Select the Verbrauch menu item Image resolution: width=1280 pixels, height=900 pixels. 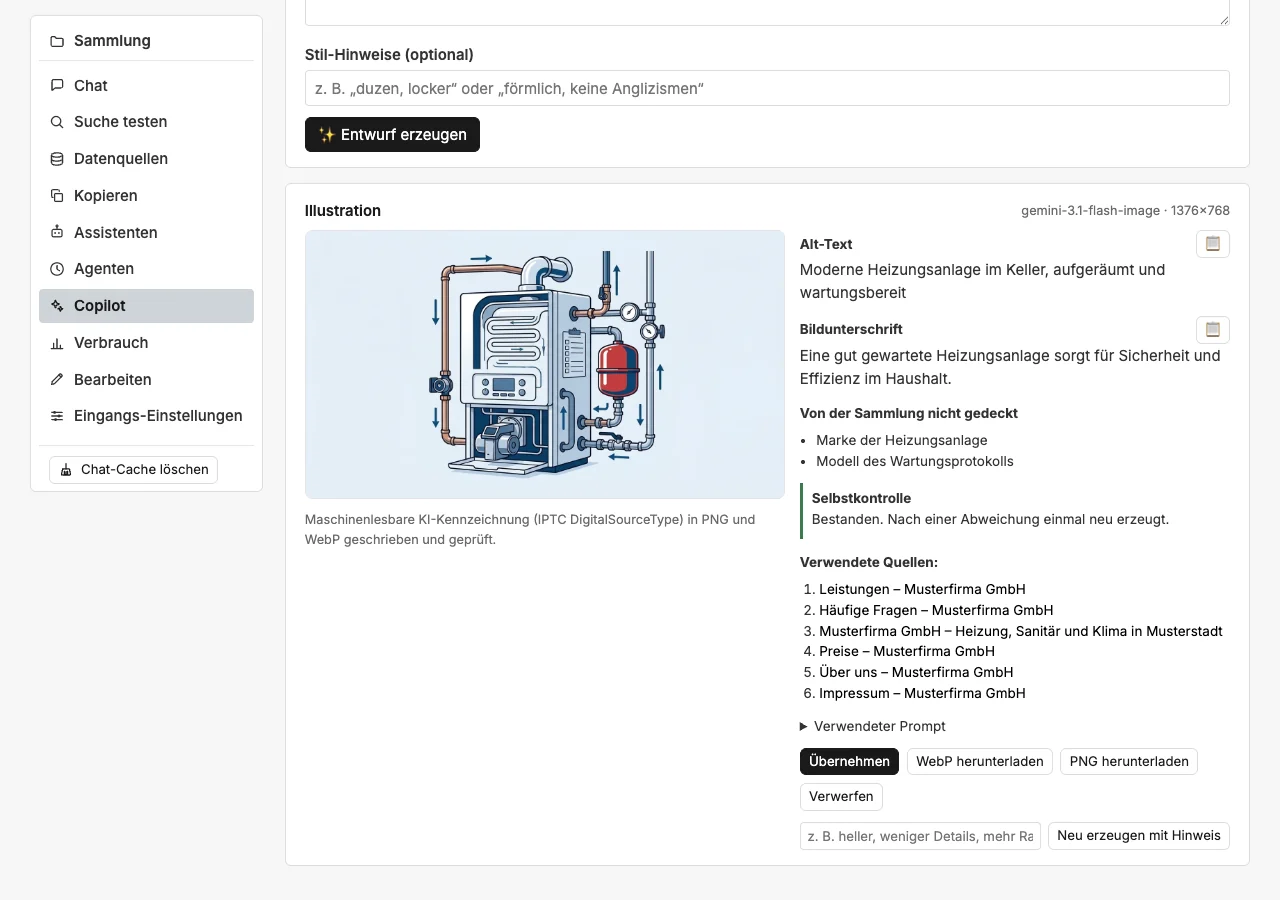pos(146,343)
